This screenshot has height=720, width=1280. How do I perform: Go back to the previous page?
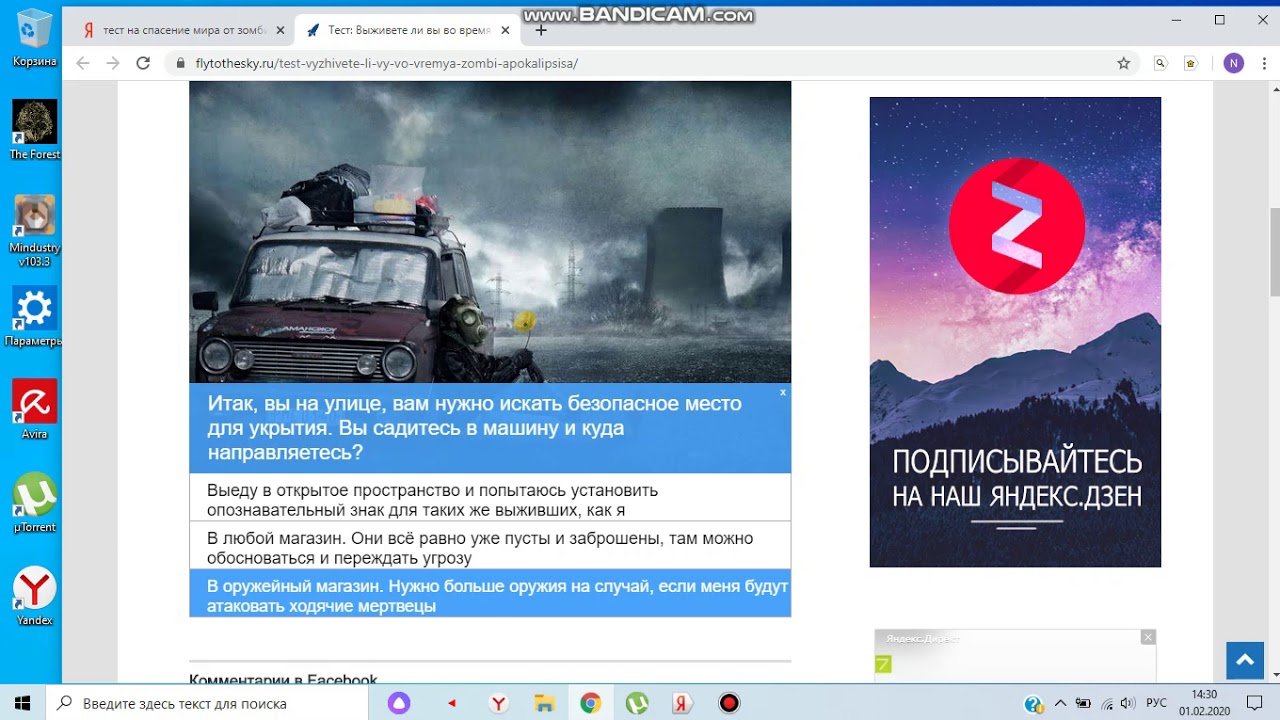tap(83, 63)
